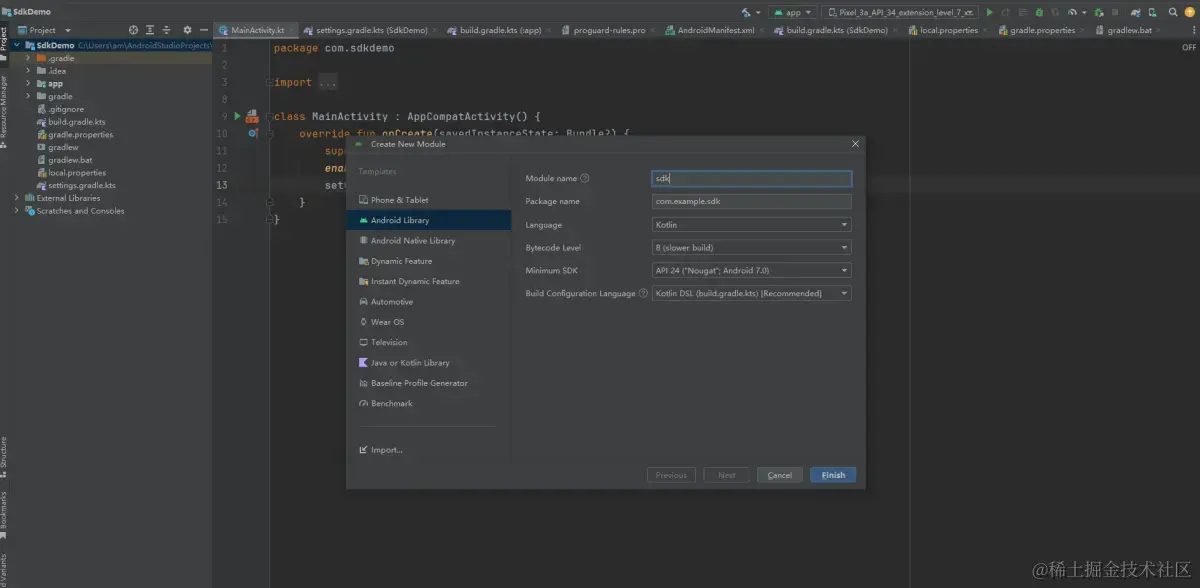
Task: Select the Phone & Tablet template
Action: (428, 200)
